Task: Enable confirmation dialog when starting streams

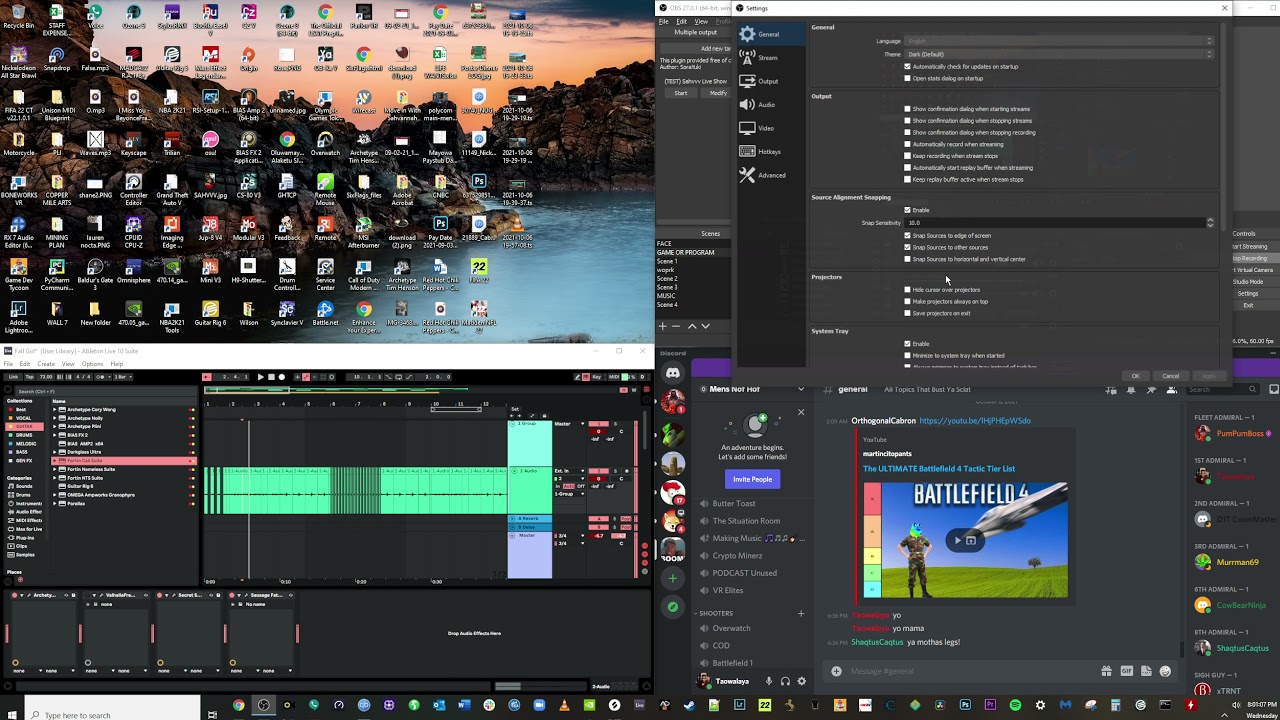Action: [908, 109]
